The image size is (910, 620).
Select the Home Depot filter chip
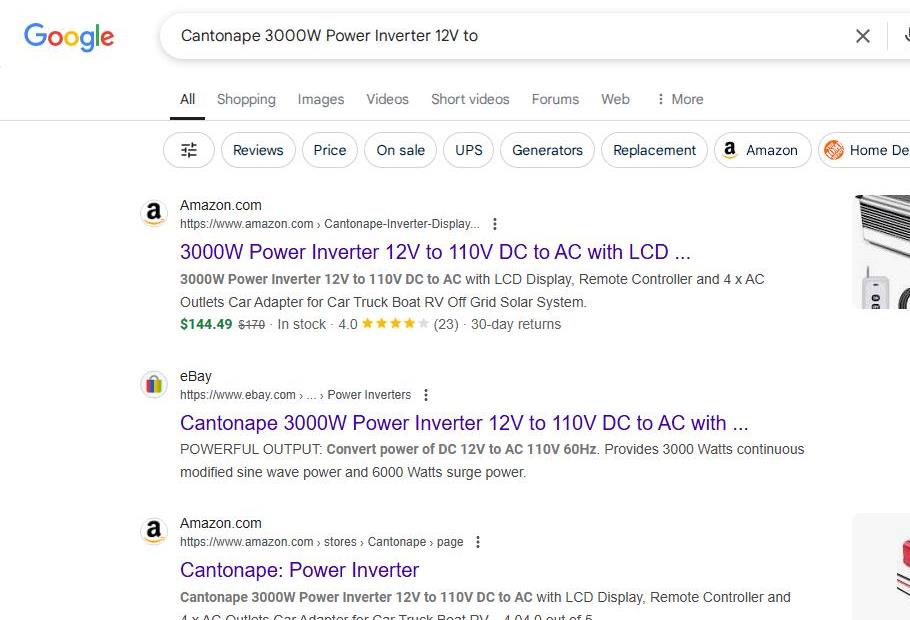pos(865,150)
